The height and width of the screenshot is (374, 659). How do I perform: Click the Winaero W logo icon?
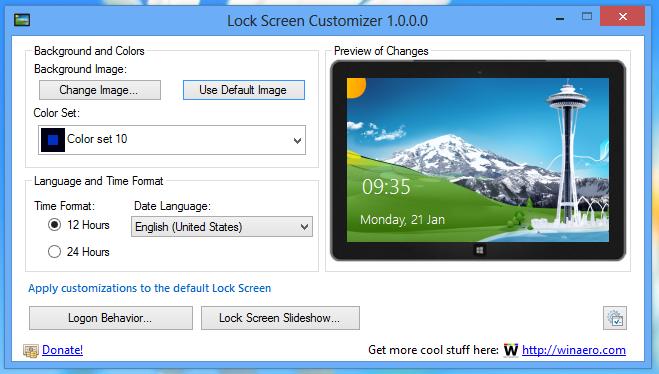pos(511,350)
